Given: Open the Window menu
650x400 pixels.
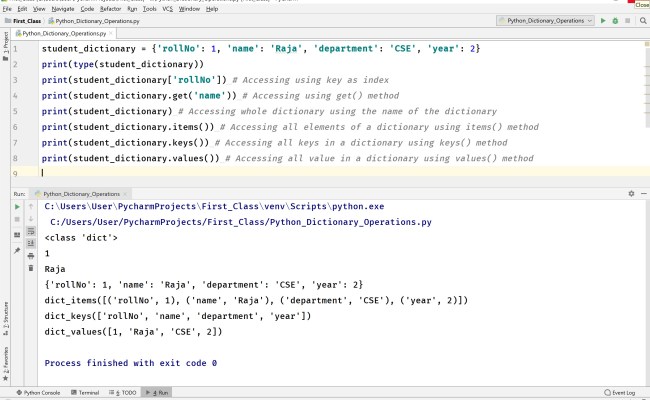Looking at the screenshot, I should pos(189,9).
